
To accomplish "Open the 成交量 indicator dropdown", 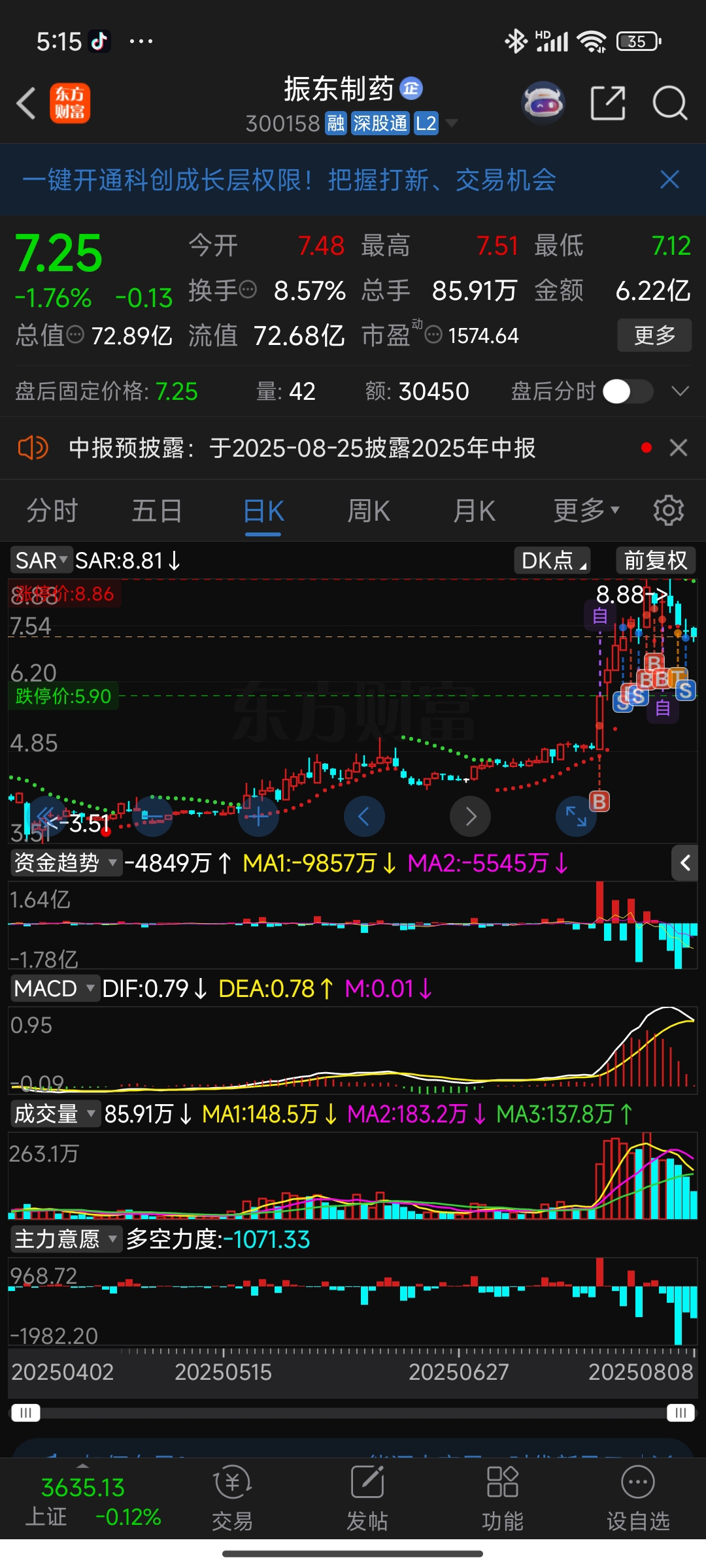I will click(54, 1114).
